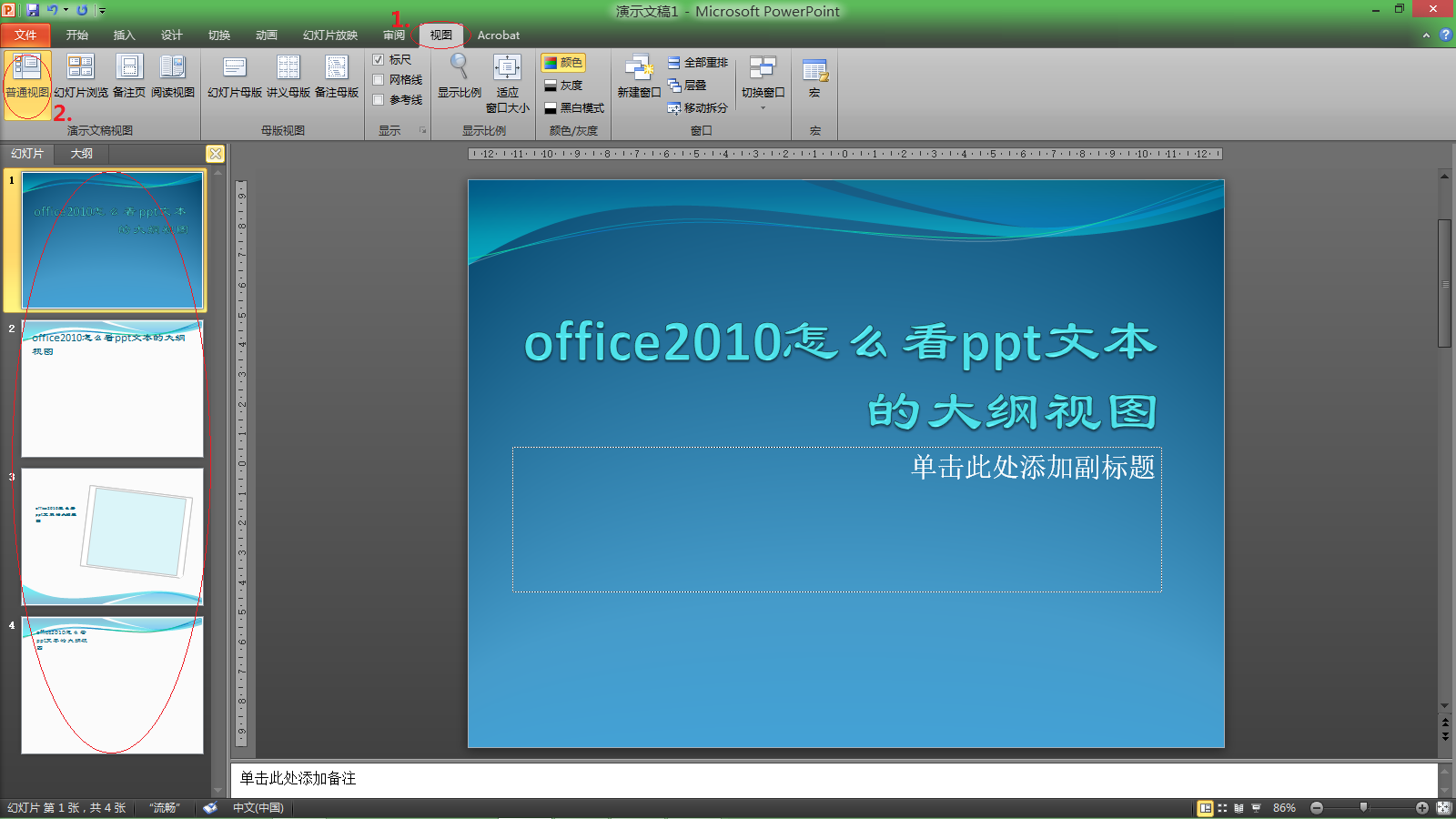This screenshot has width=1456, height=819.
Task: Click the Normal view icon in status bar
Action: 1205,808
